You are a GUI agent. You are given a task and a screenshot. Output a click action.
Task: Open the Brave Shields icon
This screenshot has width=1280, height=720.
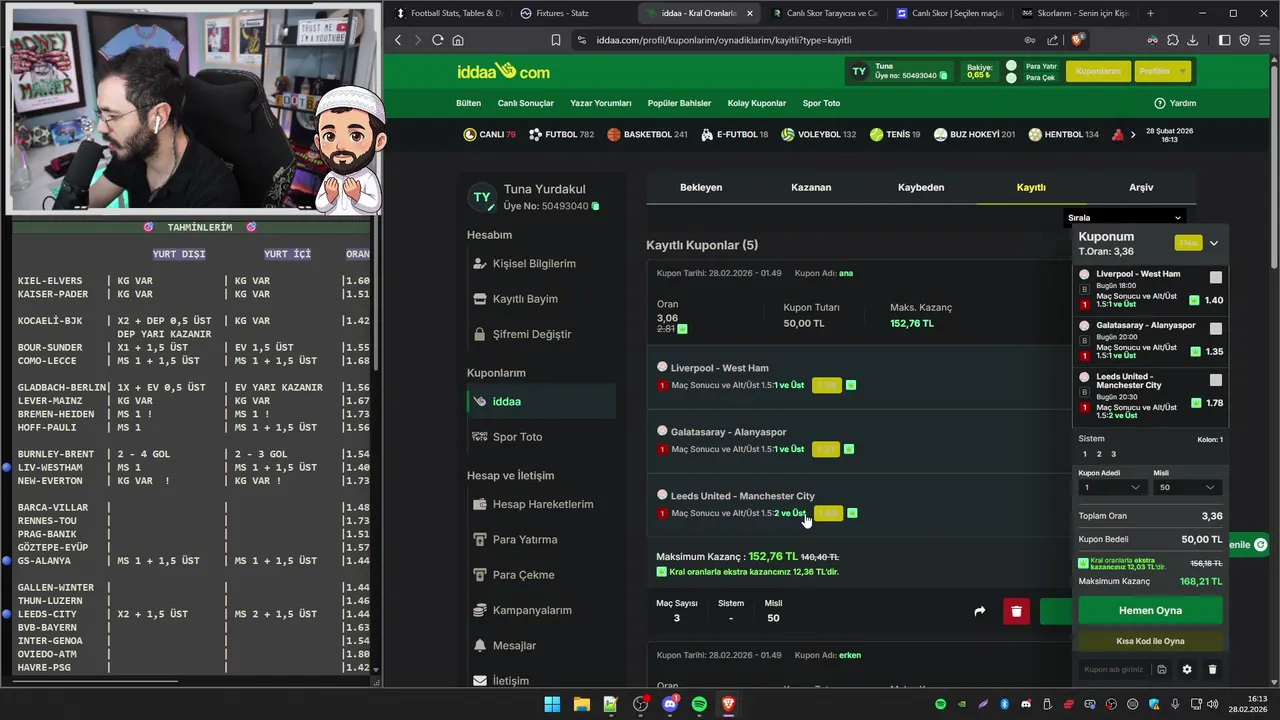1077,40
